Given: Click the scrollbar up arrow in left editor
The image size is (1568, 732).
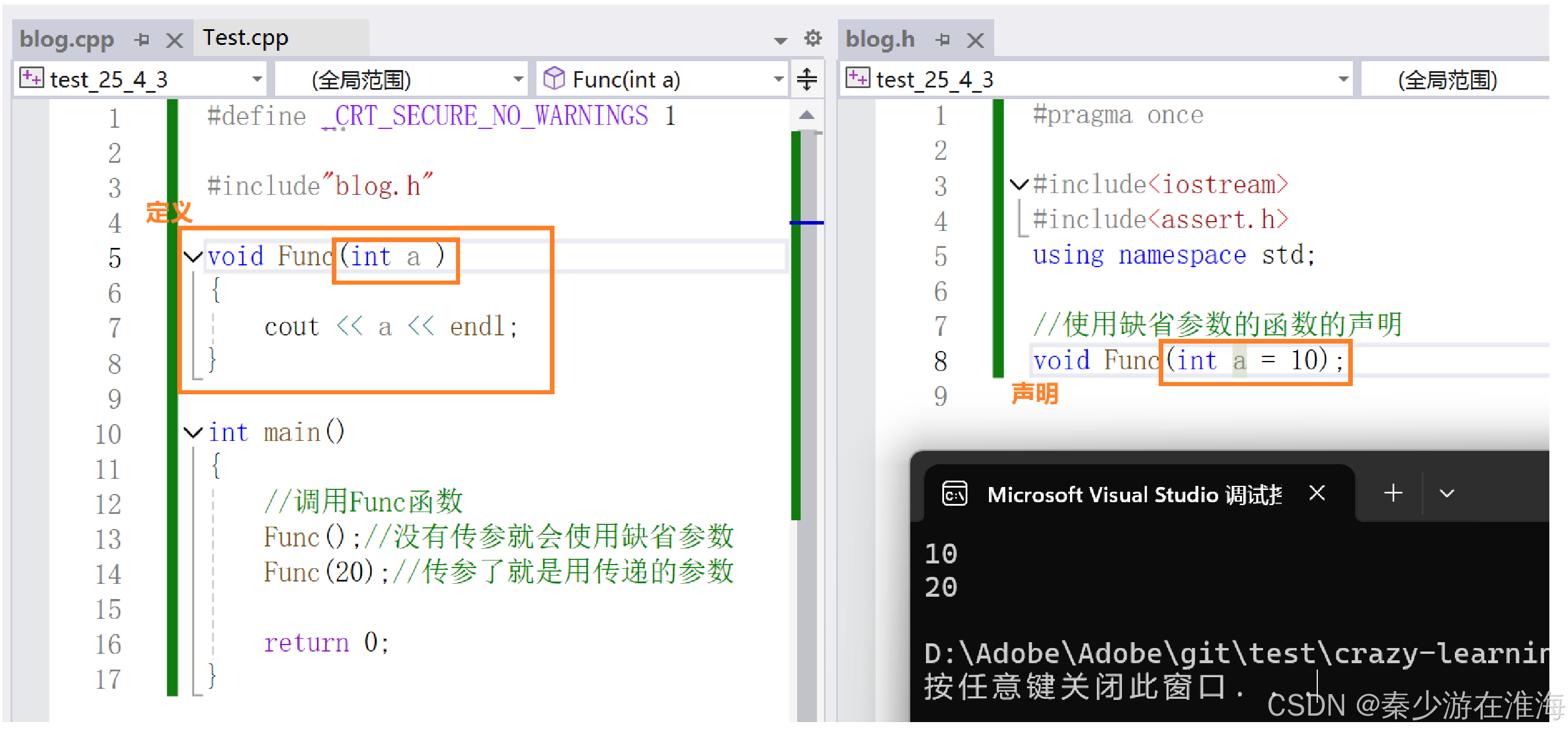Looking at the screenshot, I should [x=806, y=115].
